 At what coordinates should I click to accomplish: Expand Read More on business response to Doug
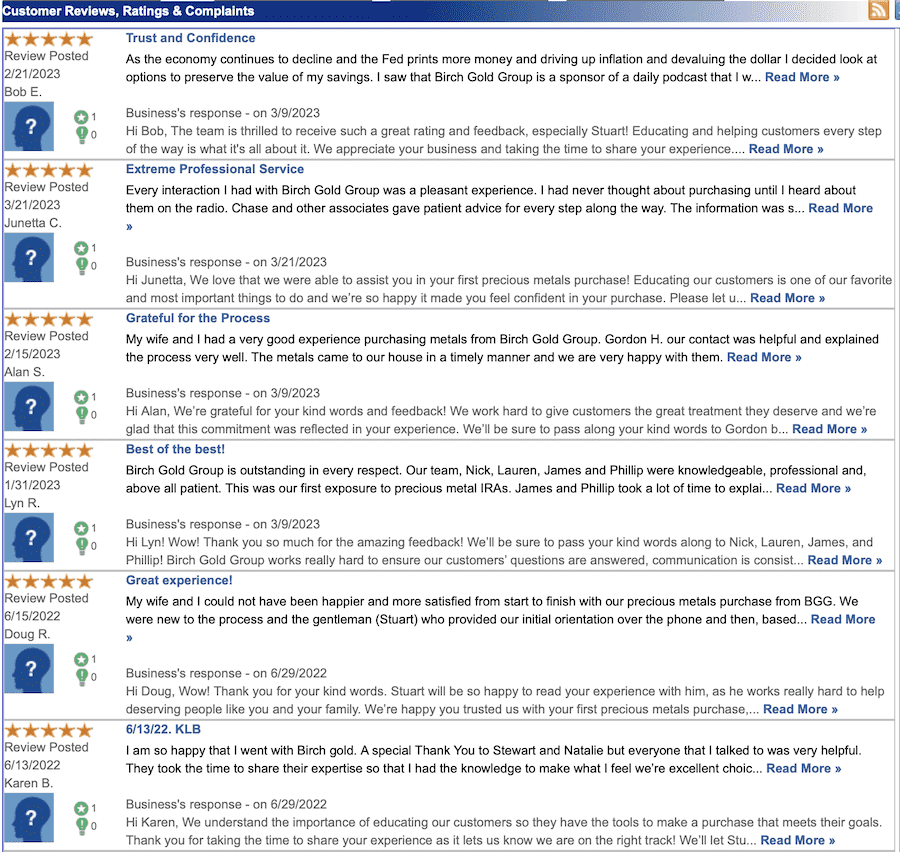(x=800, y=709)
